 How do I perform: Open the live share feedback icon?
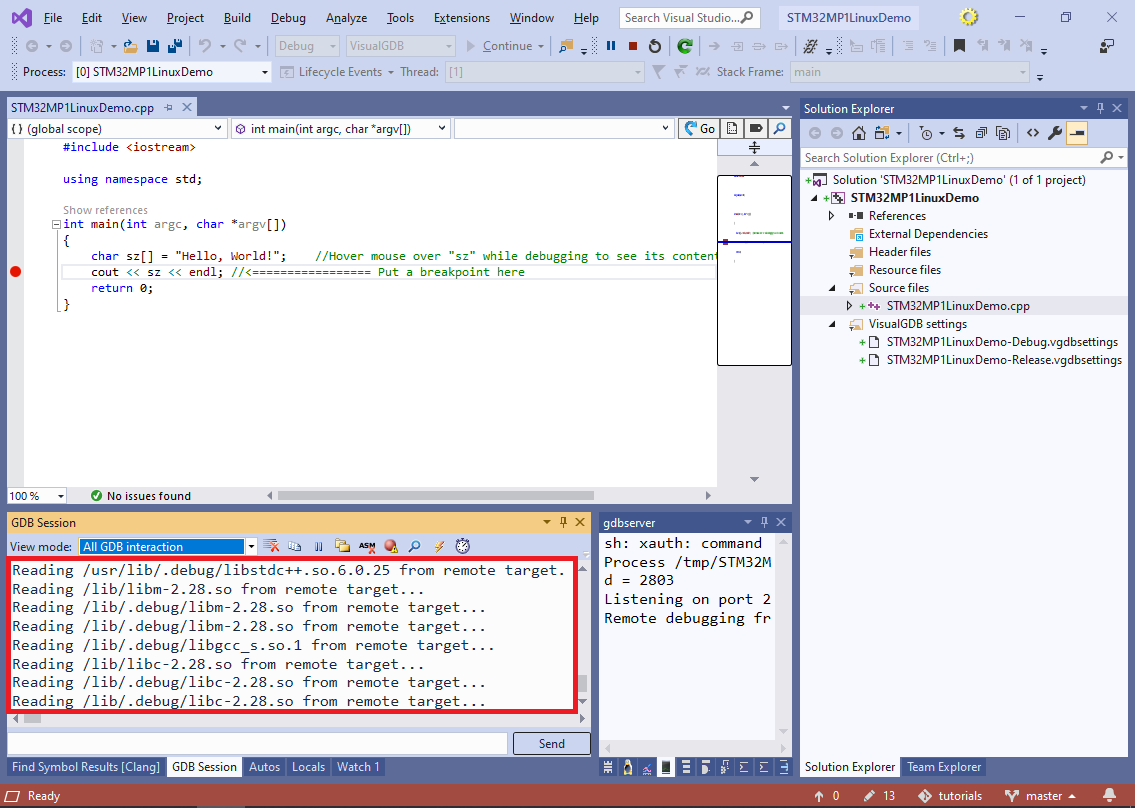click(x=1107, y=46)
